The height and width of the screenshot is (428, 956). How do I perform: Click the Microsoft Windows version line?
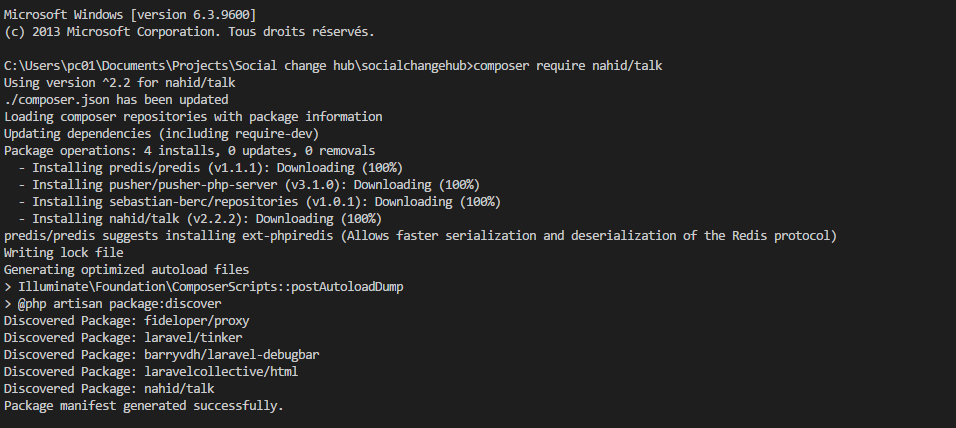(130, 14)
